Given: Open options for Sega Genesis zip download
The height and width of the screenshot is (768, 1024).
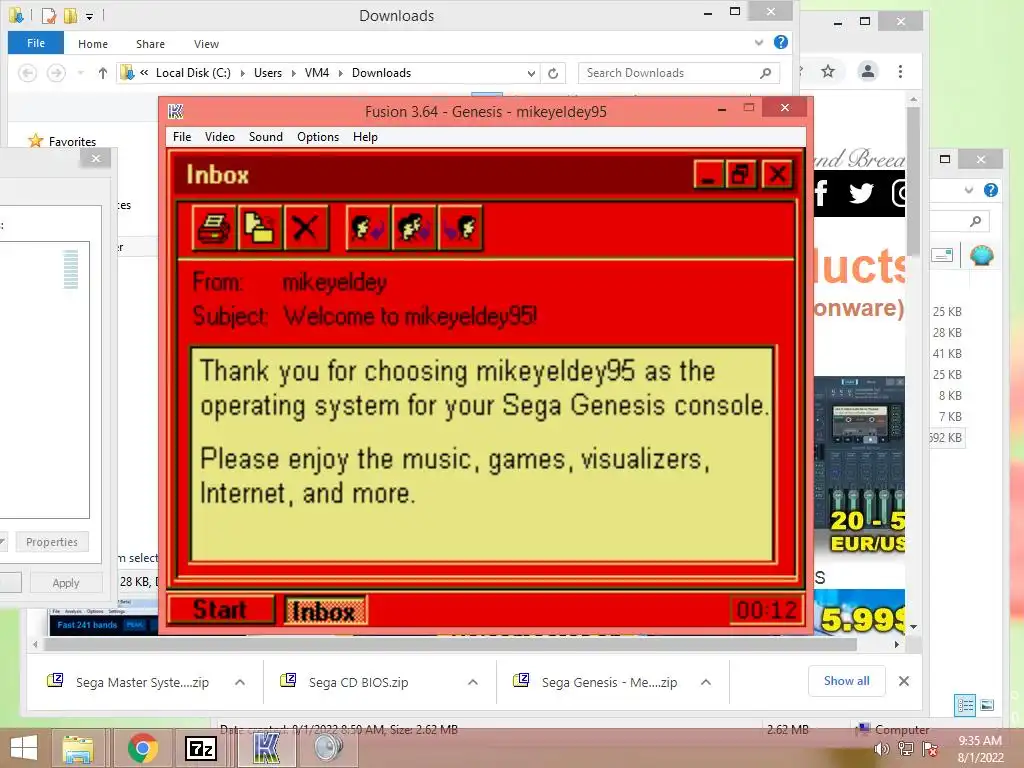Looking at the screenshot, I should pyautogui.click(x=706, y=682).
